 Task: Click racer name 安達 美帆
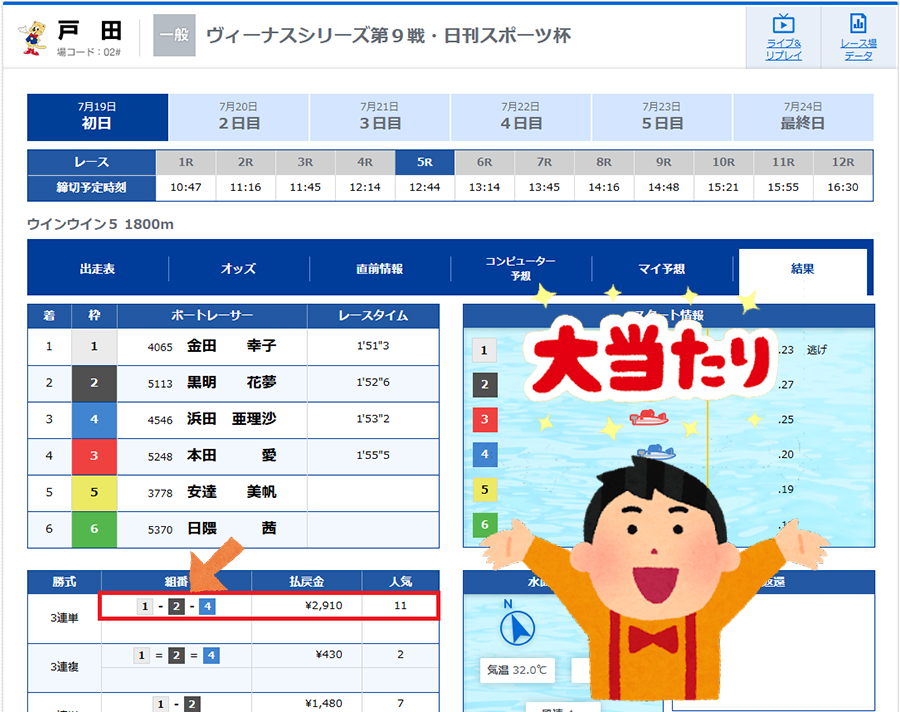click(x=232, y=492)
